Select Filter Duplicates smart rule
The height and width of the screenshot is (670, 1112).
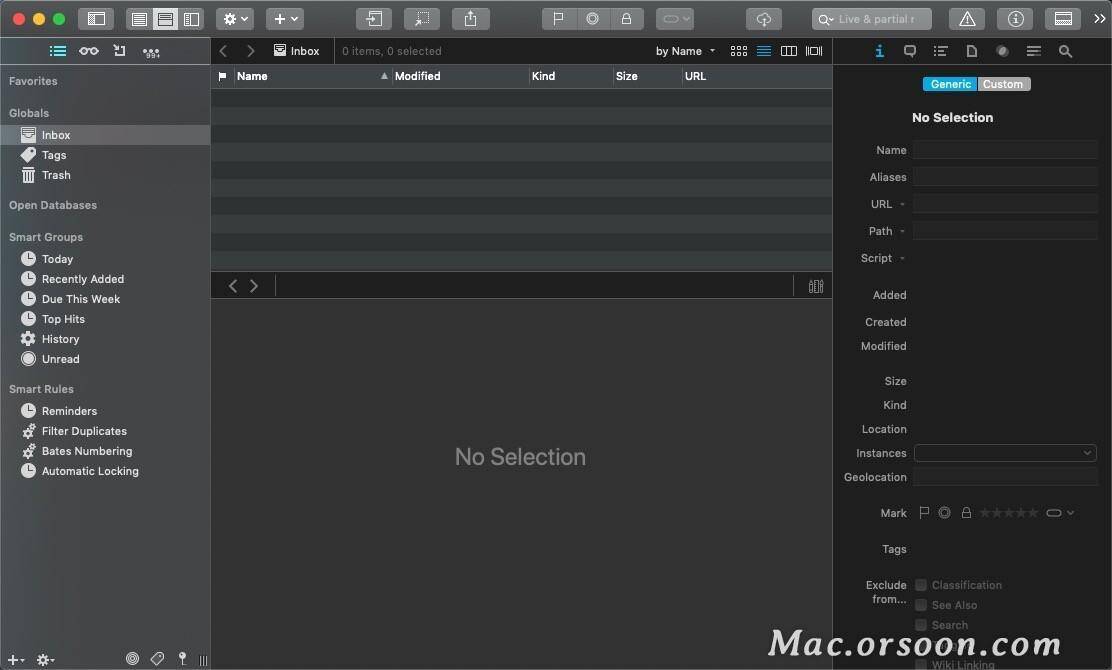tap(84, 431)
